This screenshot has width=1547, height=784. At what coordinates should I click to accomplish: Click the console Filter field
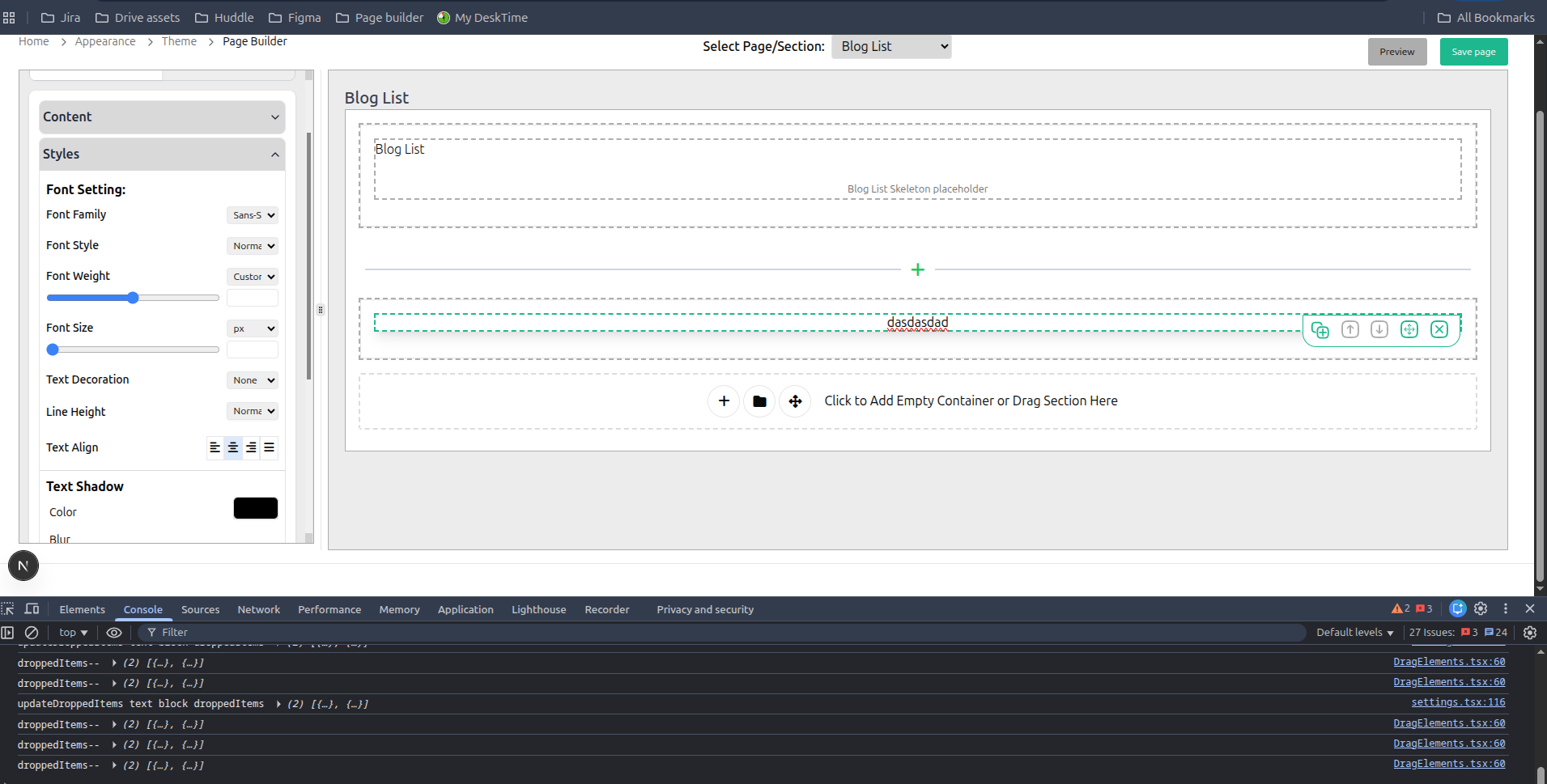click(720, 633)
